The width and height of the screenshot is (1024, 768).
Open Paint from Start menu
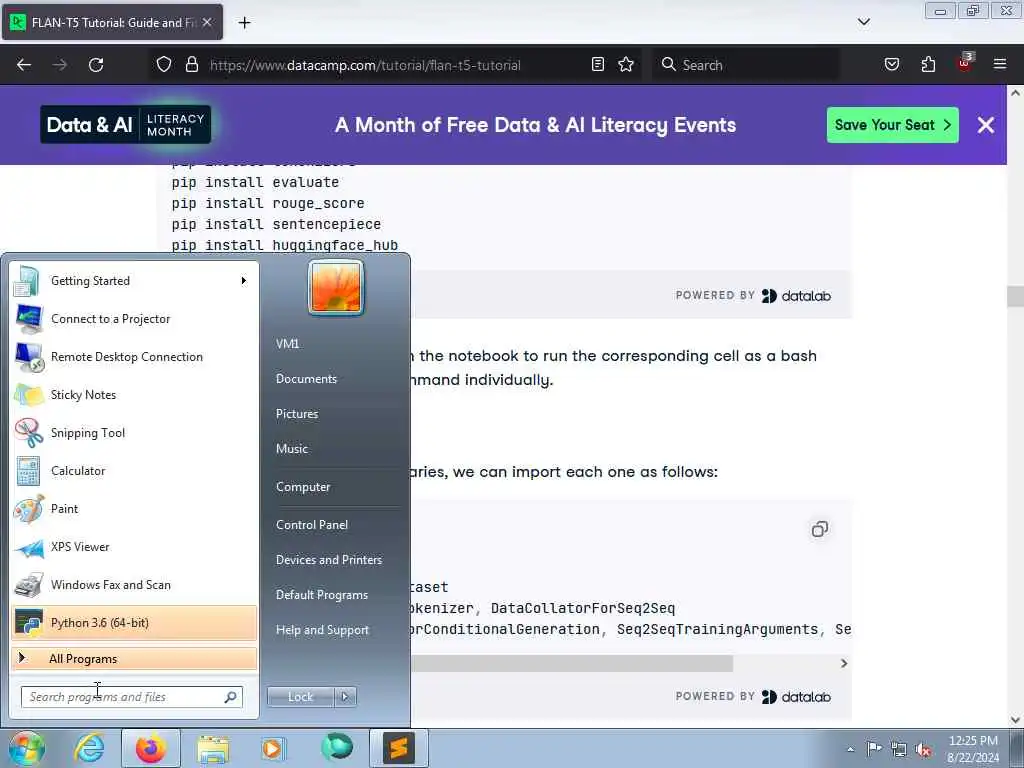pyautogui.click(x=134, y=509)
